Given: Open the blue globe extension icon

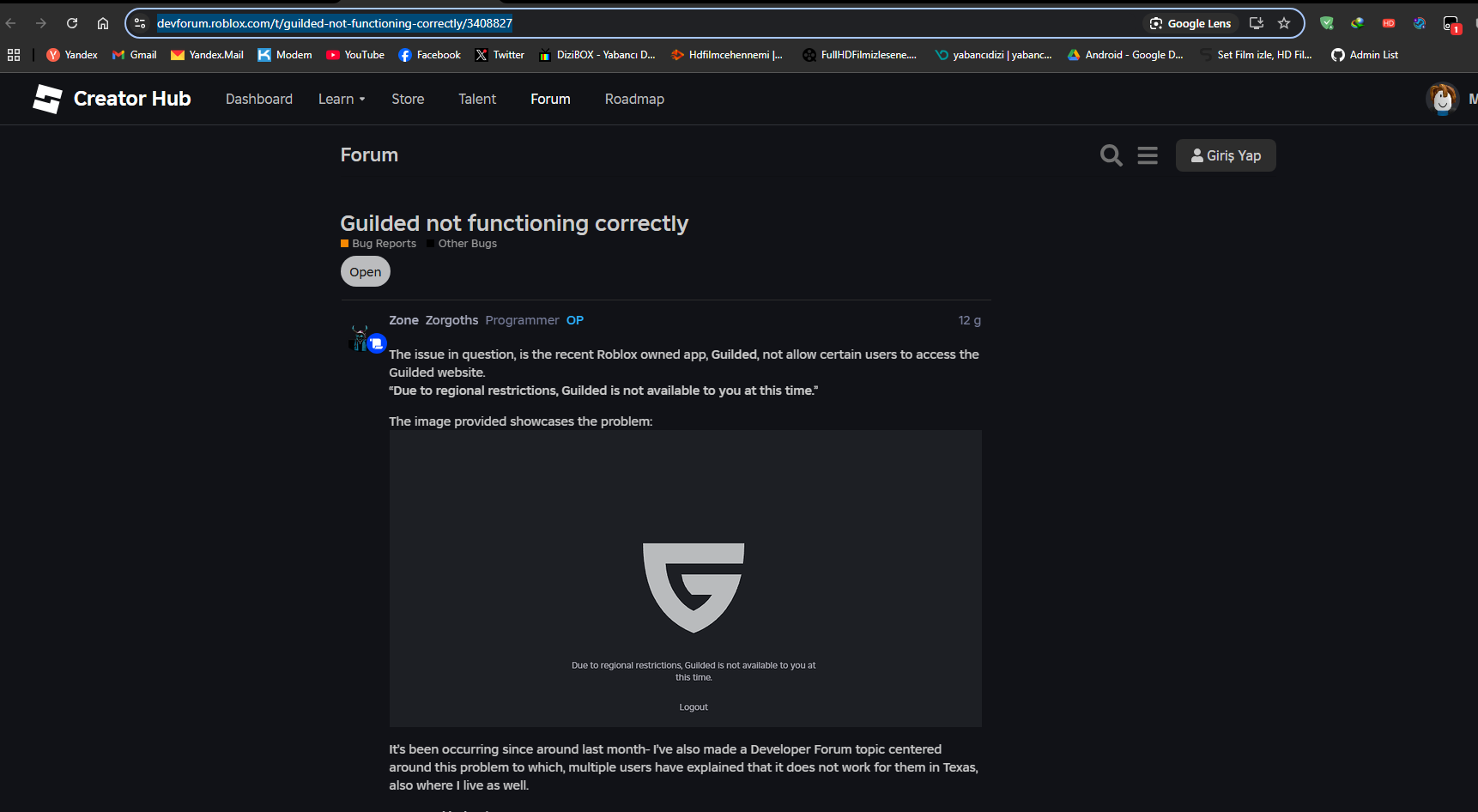Looking at the screenshot, I should click(1420, 23).
